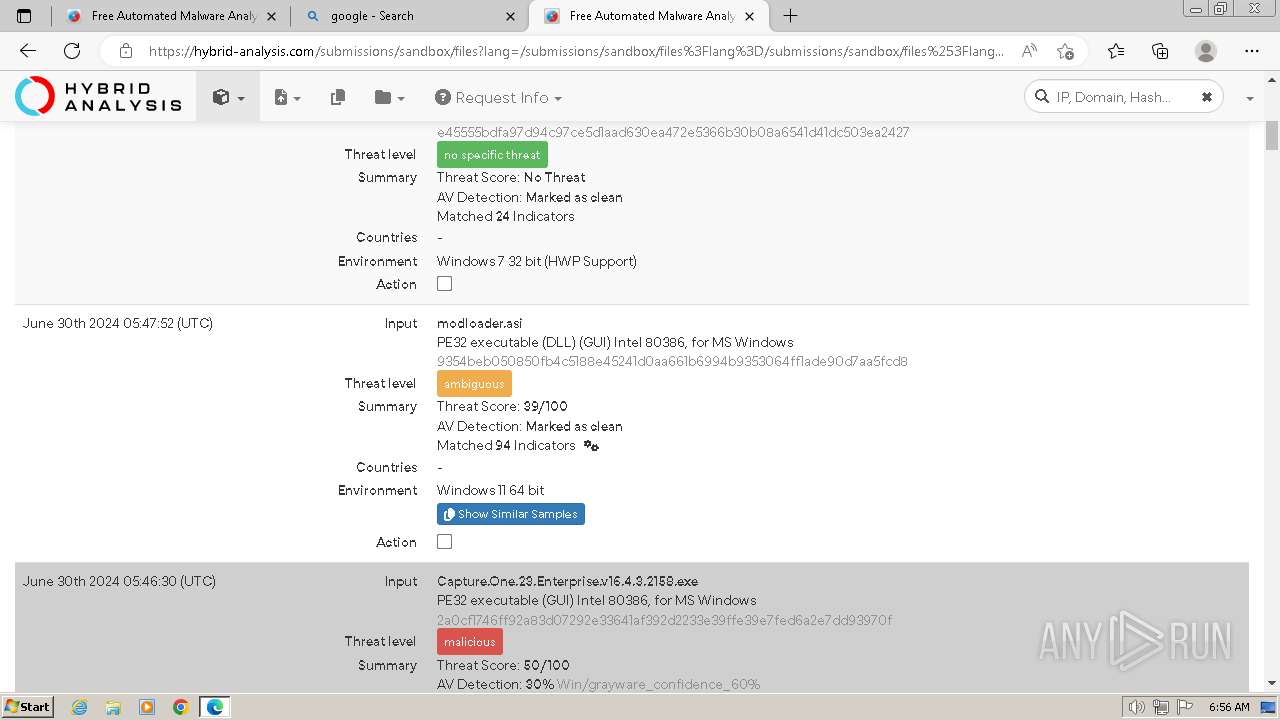The width and height of the screenshot is (1280, 720).
Task: Open the folder collections menu icon
Action: click(x=389, y=97)
